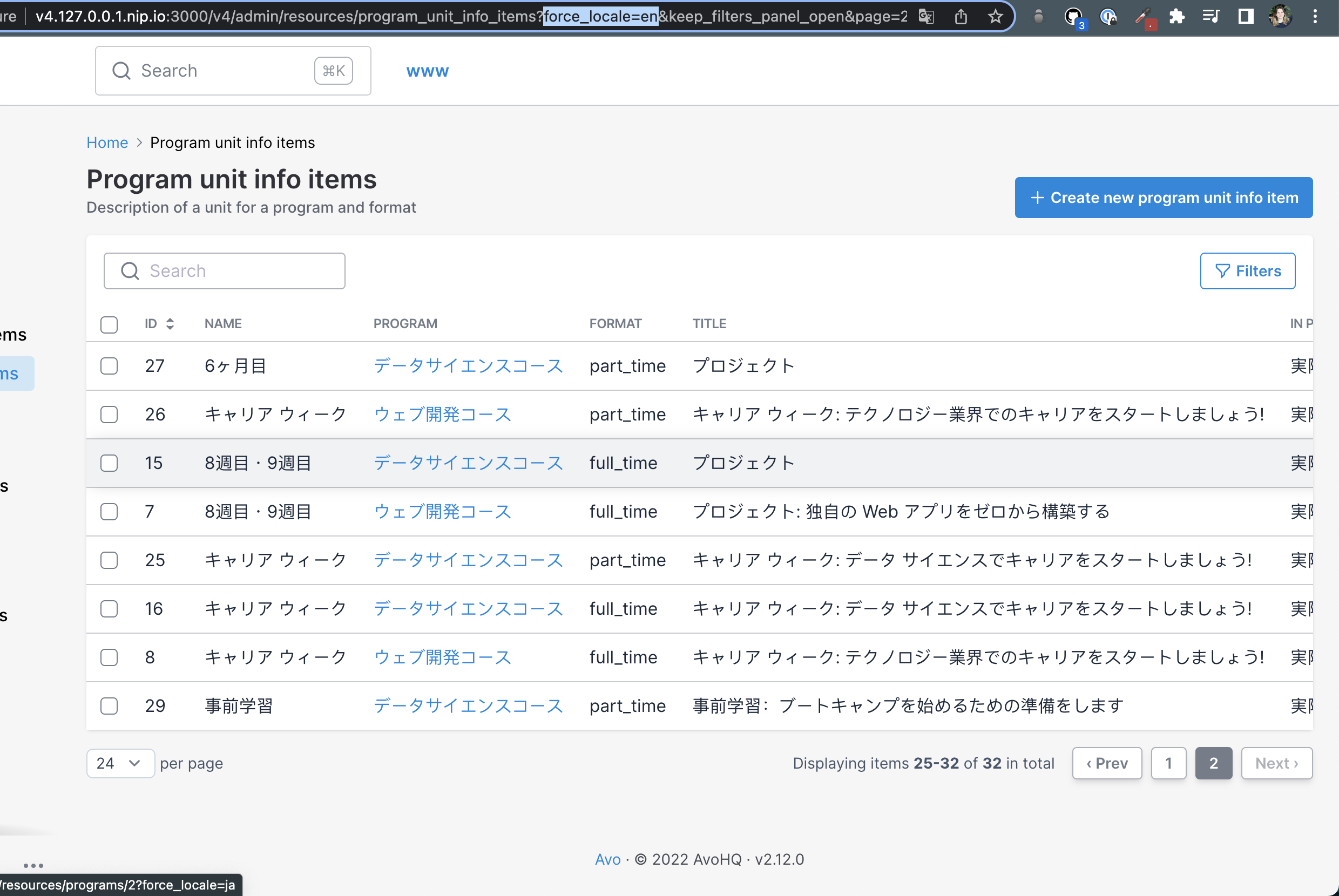Go to pagination page 1
This screenshot has height=896, width=1339.
pos(1168,763)
